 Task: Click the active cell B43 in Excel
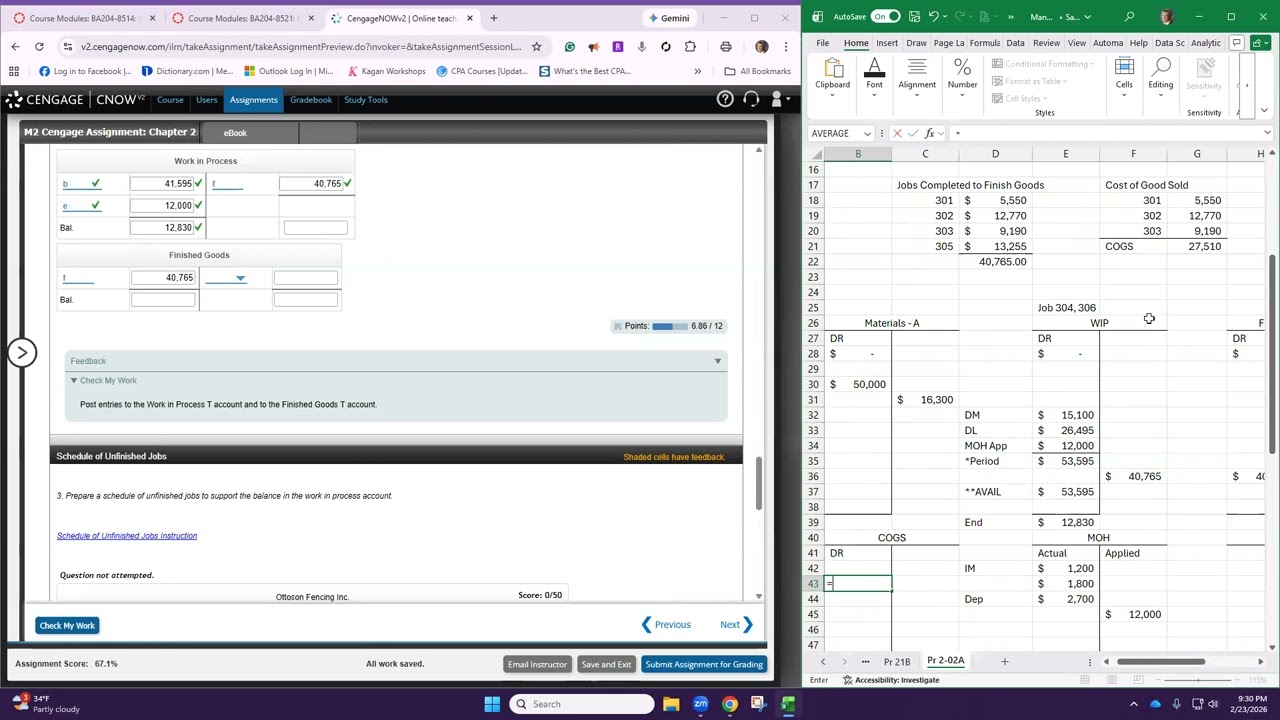coord(858,583)
